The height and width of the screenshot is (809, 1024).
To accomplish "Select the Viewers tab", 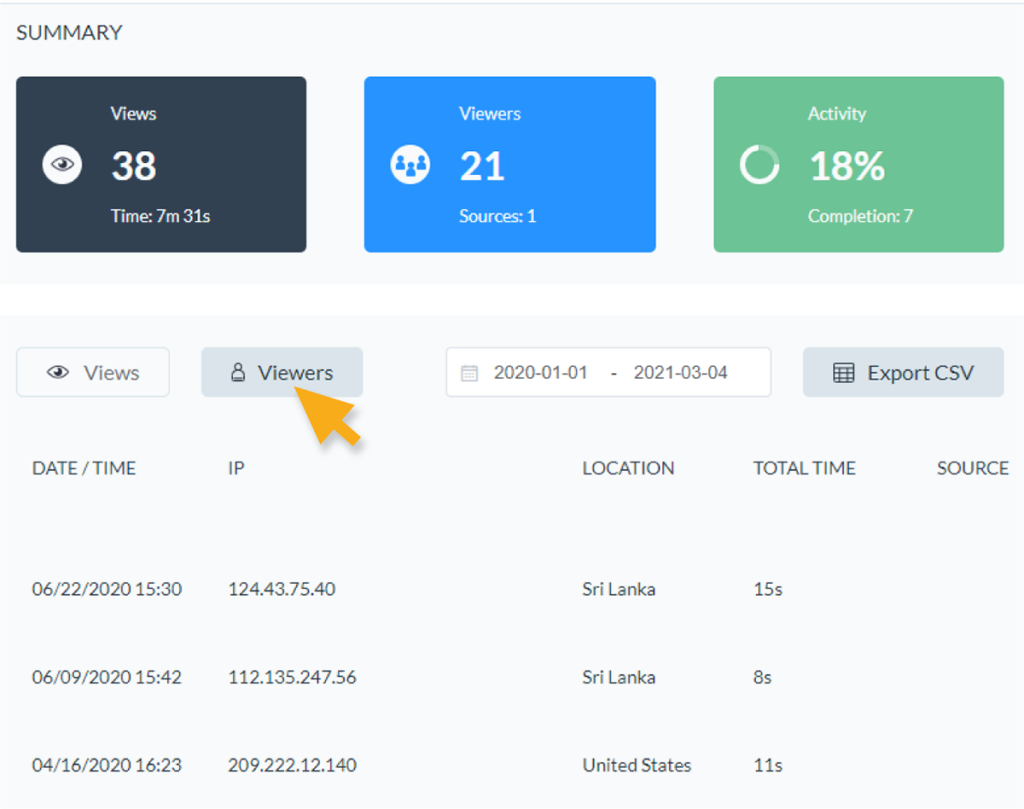I will 282,373.
